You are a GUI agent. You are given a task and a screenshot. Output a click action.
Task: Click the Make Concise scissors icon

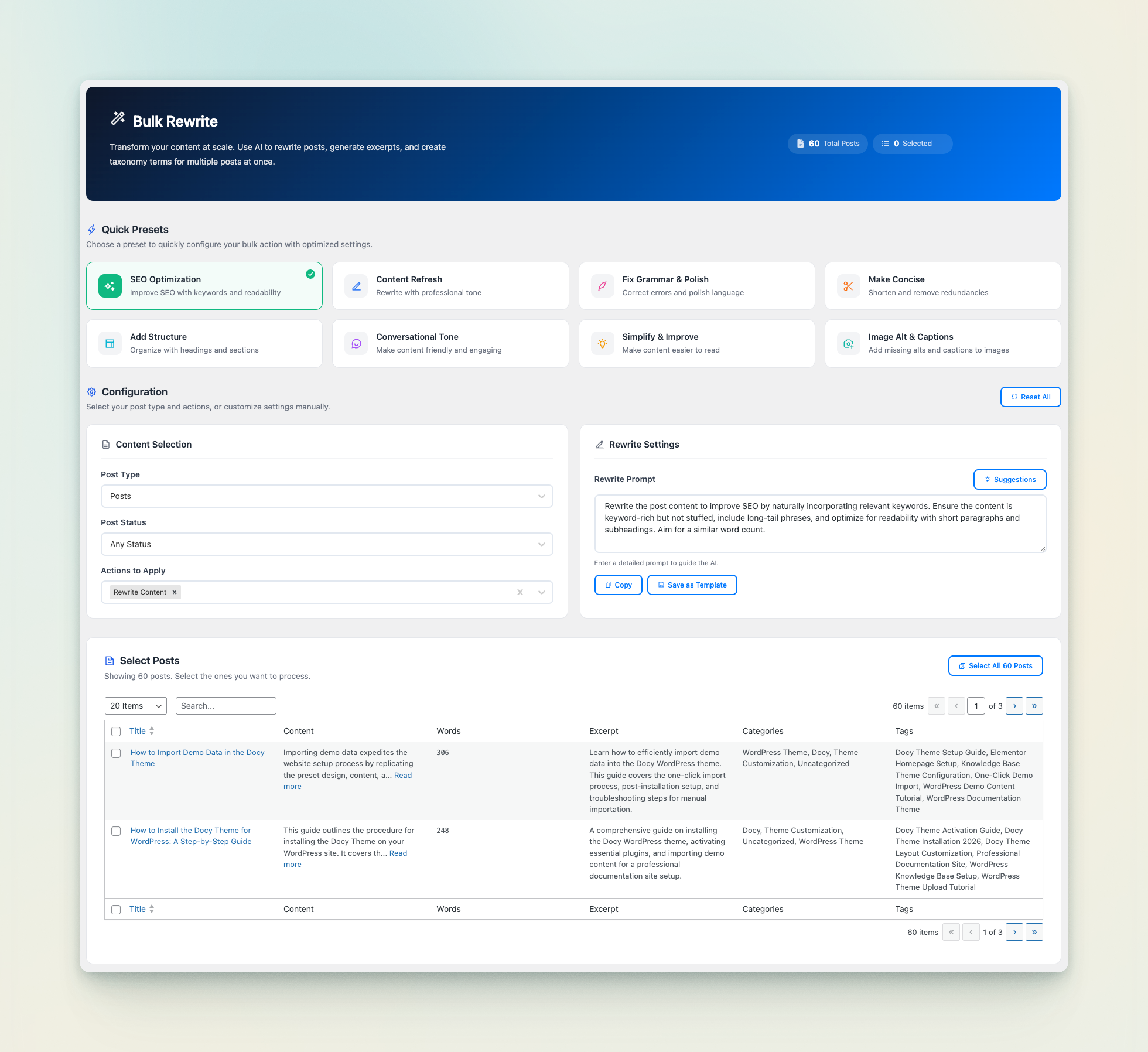[x=848, y=286]
